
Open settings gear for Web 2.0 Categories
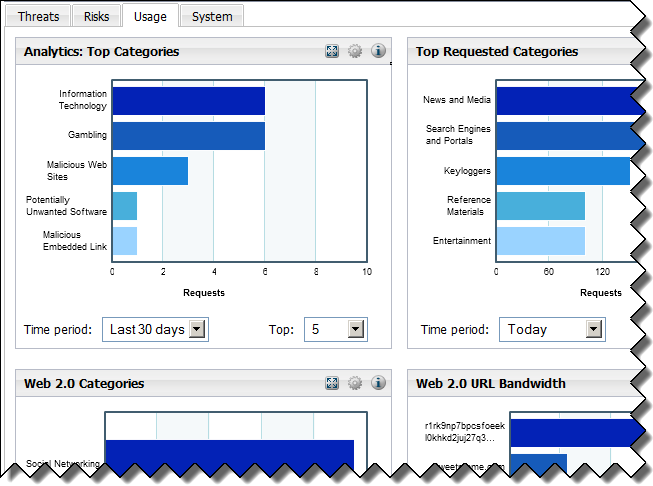coord(355,383)
